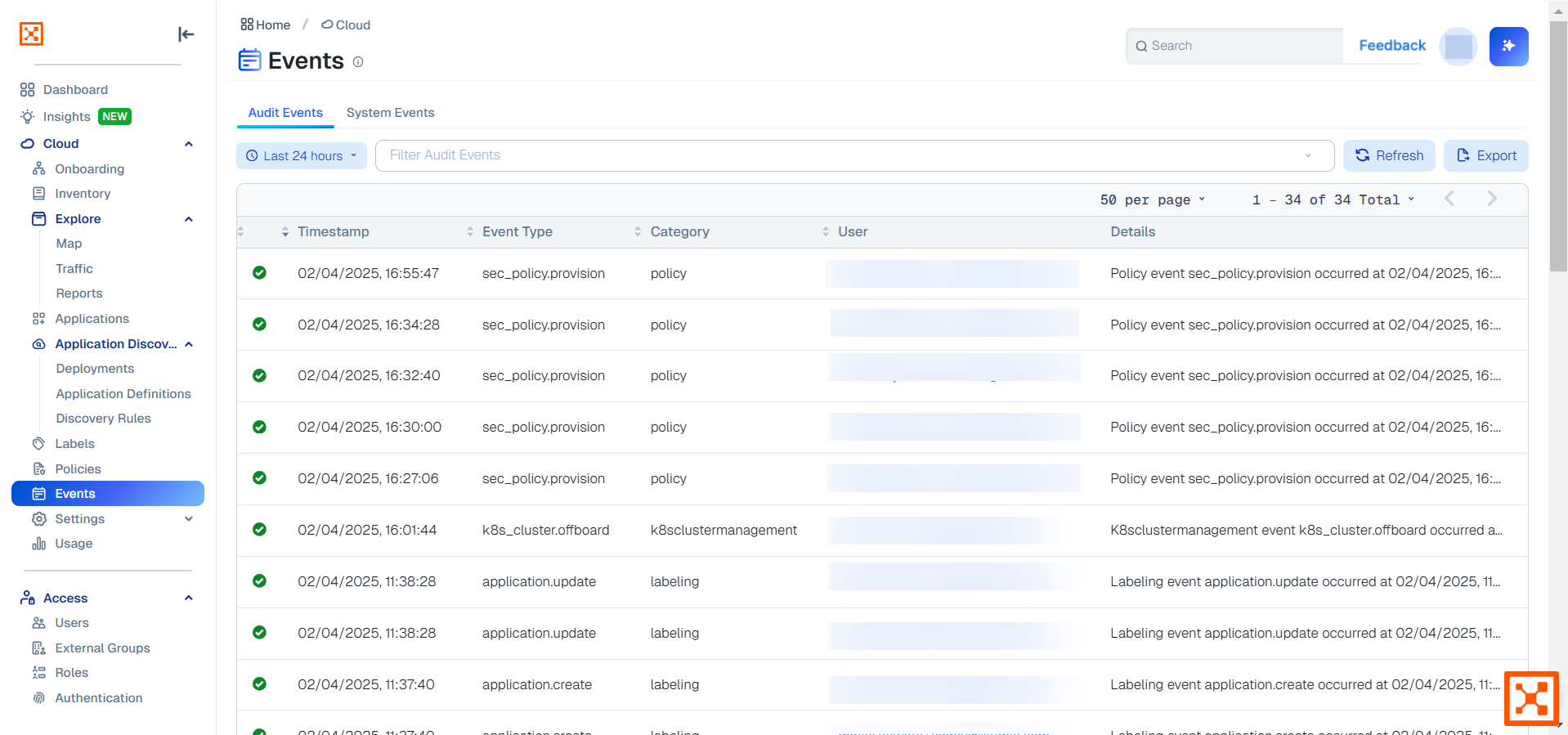Click the Filter Audit Events field
Image resolution: width=1568 pixels, height=735 pixels.
pos(854,155)
